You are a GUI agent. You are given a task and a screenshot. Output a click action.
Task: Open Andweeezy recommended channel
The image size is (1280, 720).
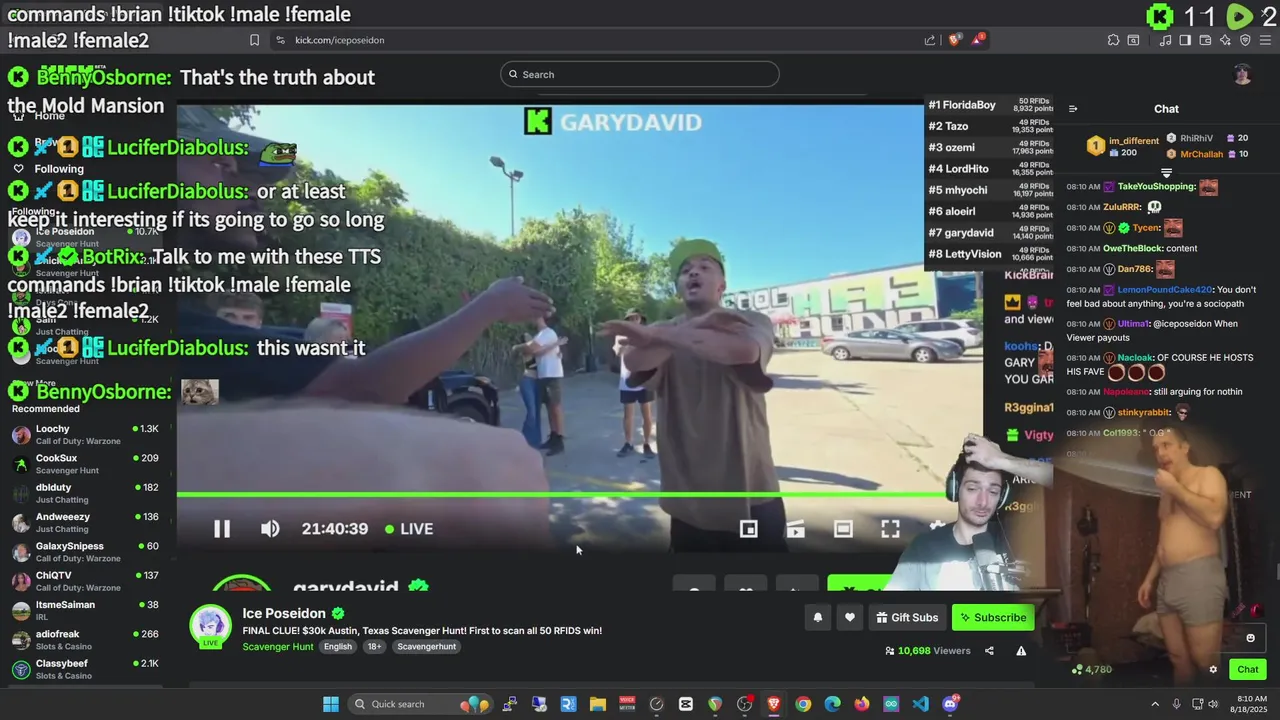coord(85,523)
